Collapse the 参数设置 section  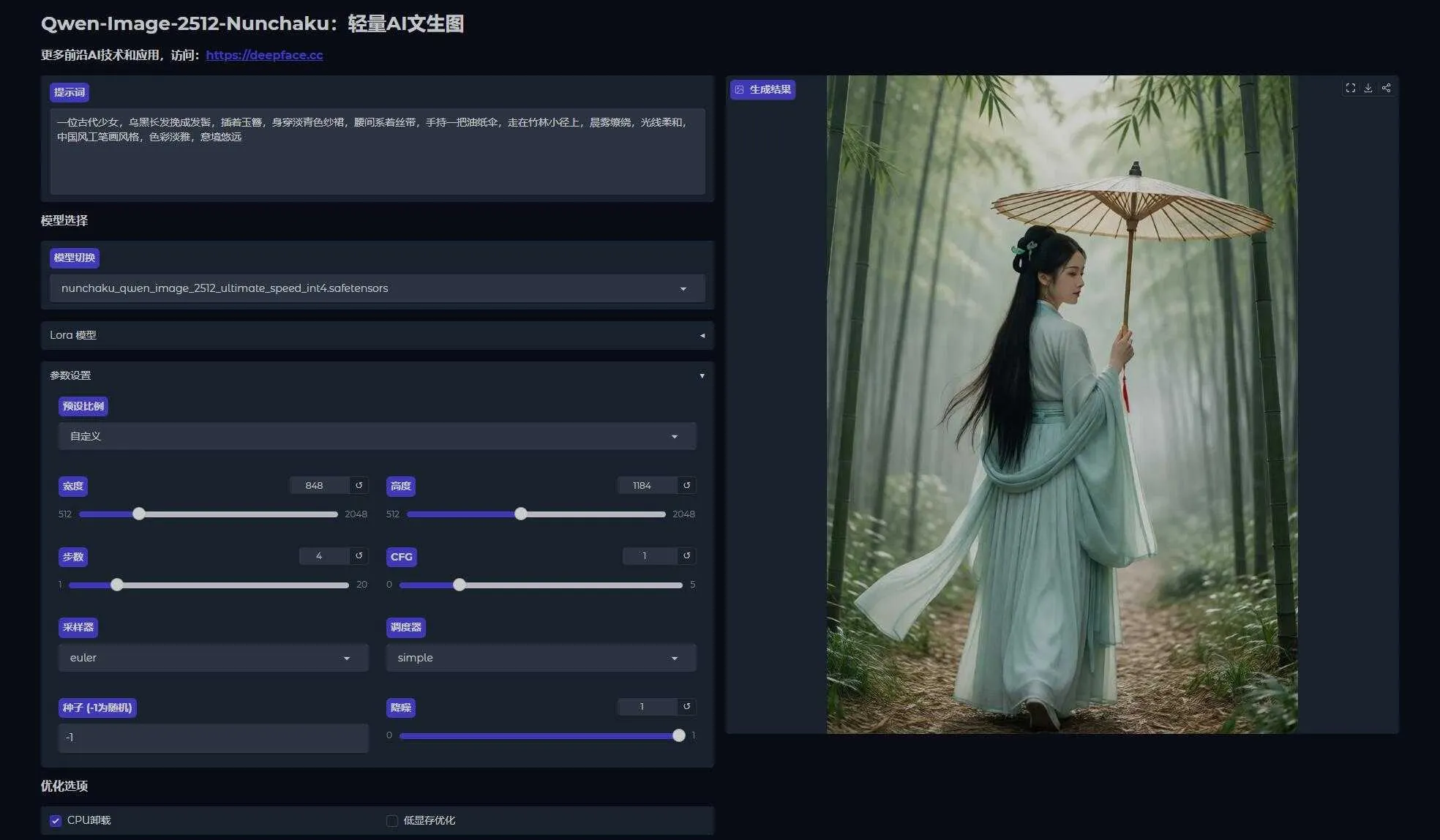[701, 375]
